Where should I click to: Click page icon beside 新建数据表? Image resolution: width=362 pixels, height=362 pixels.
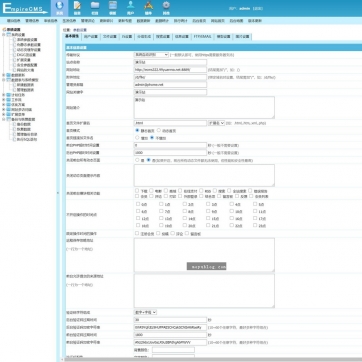(14, 85)
